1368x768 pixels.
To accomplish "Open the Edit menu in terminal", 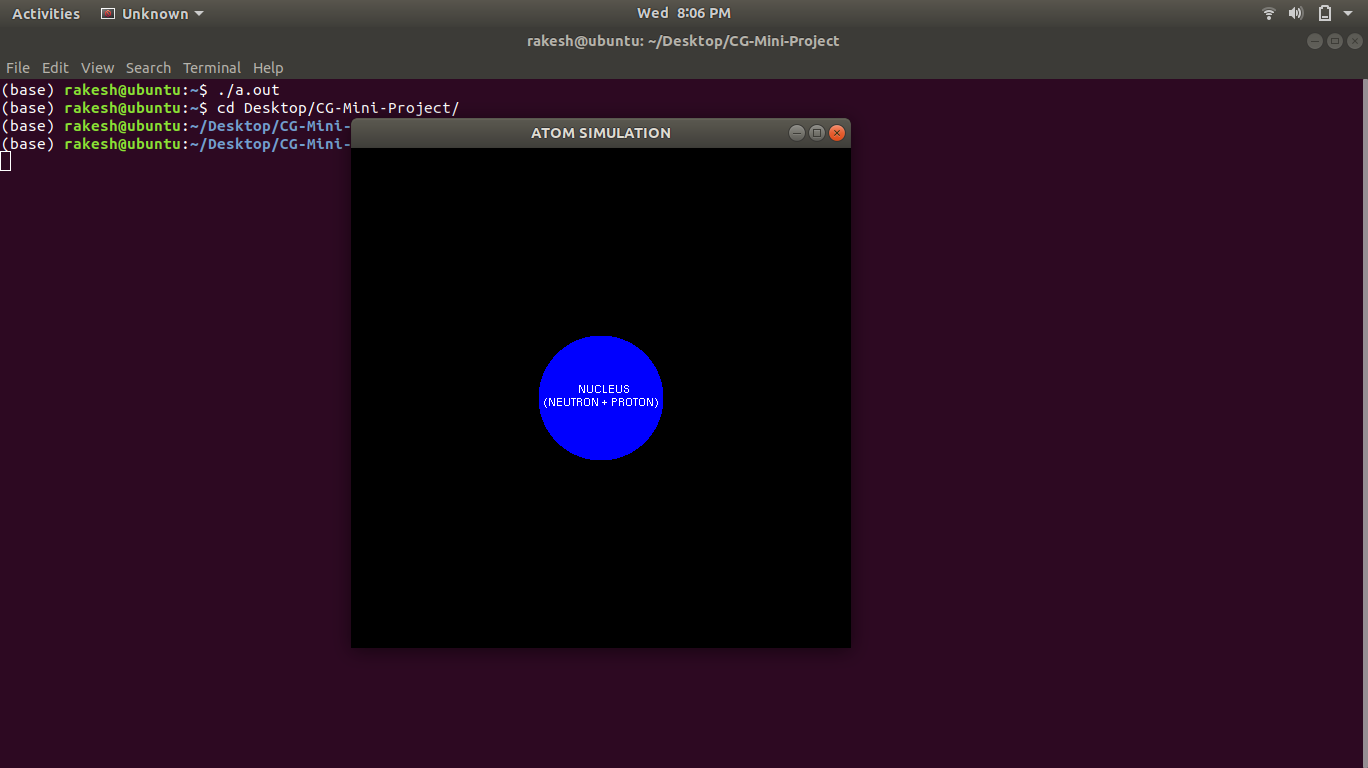I will tap(55, 68).
